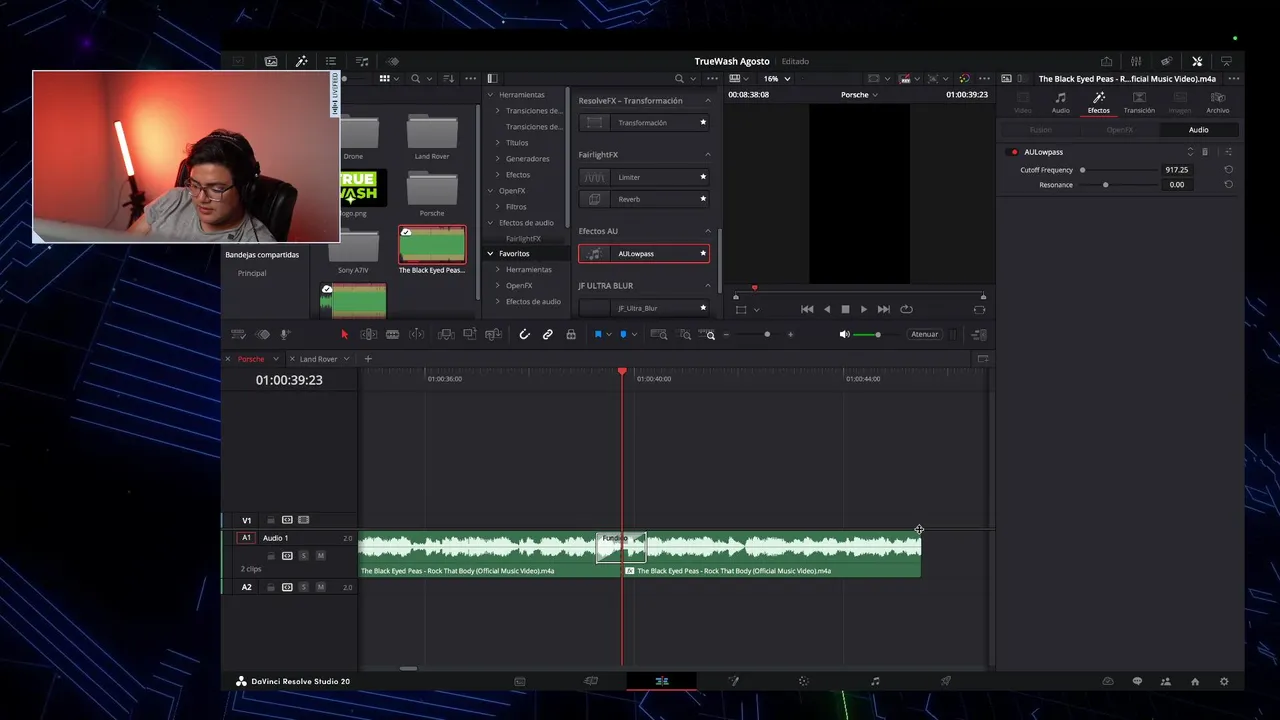The width and height of the screenshot is (1280, 720).
Task: Select the FairlightFX tree item
Action: pyautogui.click(x=523, y=239)
